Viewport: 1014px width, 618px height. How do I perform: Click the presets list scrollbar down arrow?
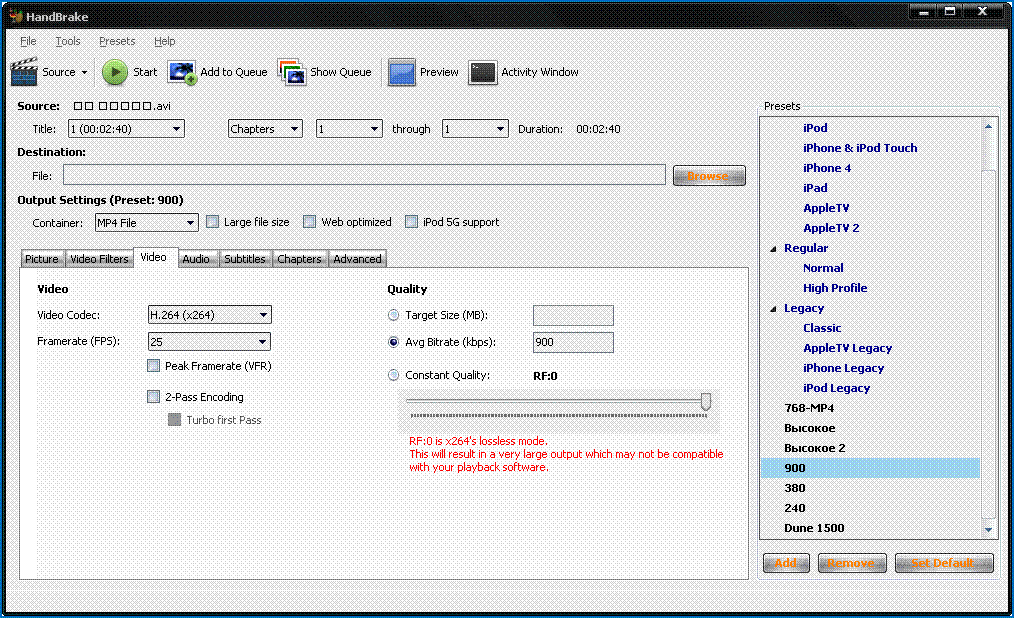988,530
